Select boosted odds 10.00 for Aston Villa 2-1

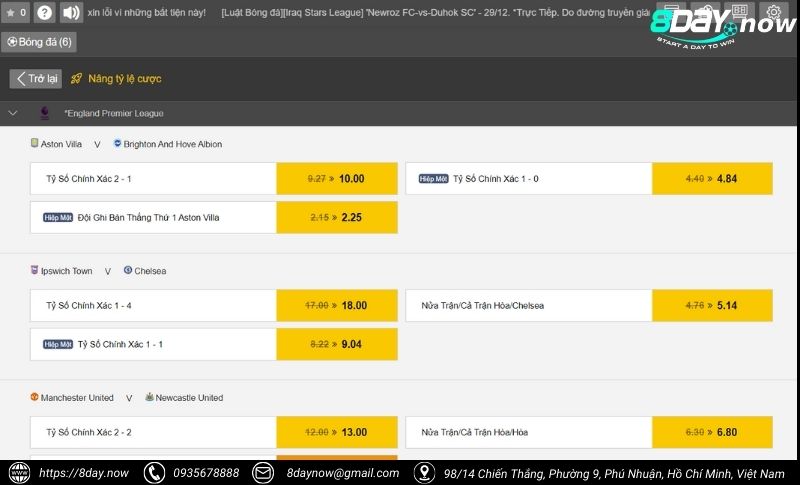click(x=336, y=179)
